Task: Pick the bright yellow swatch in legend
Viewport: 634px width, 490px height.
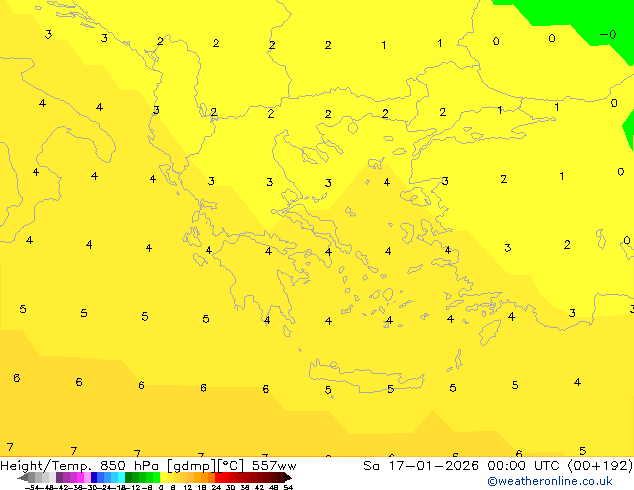Action: 163,478
